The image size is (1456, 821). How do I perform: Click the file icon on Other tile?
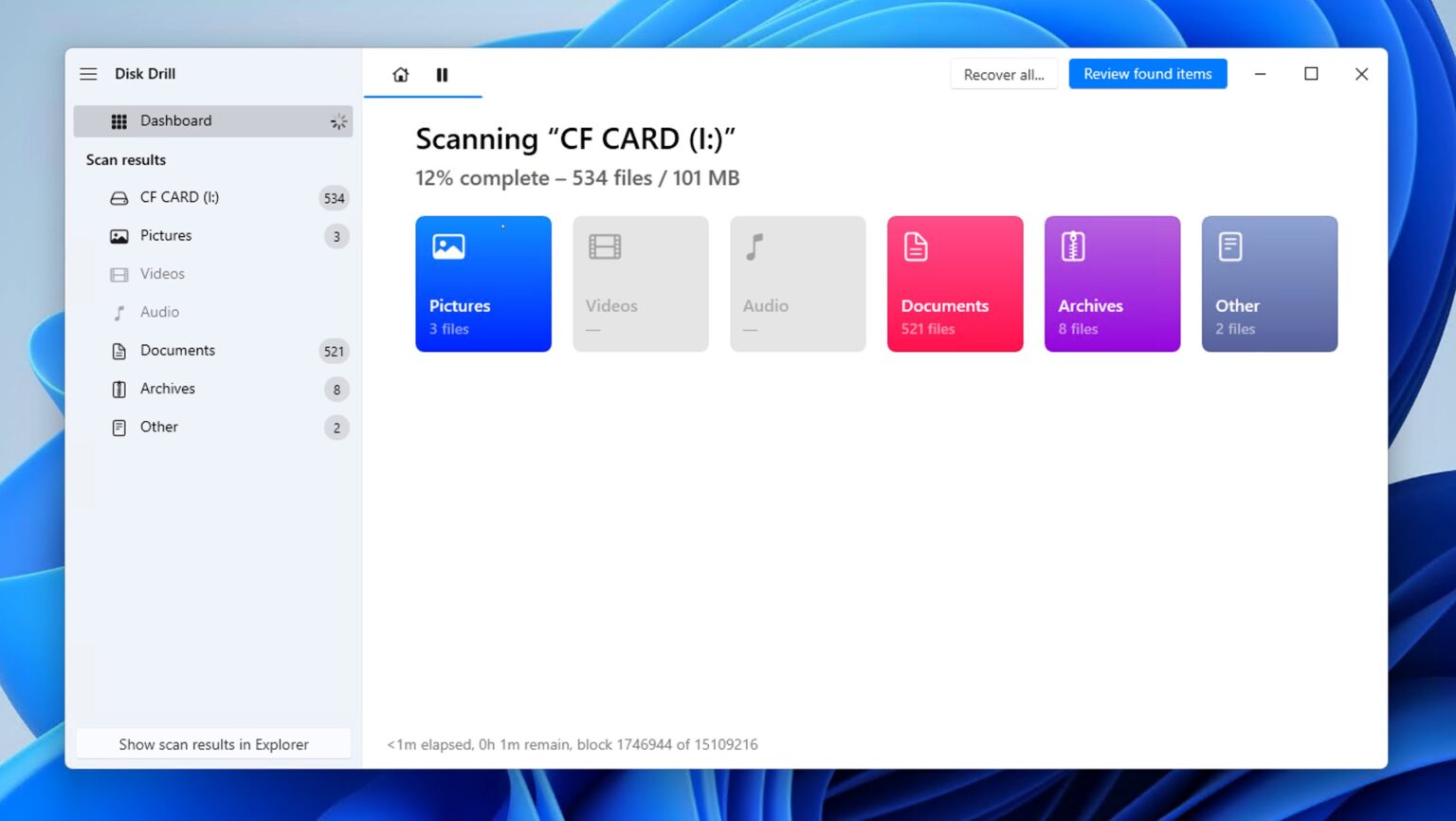click(1230, 246)
